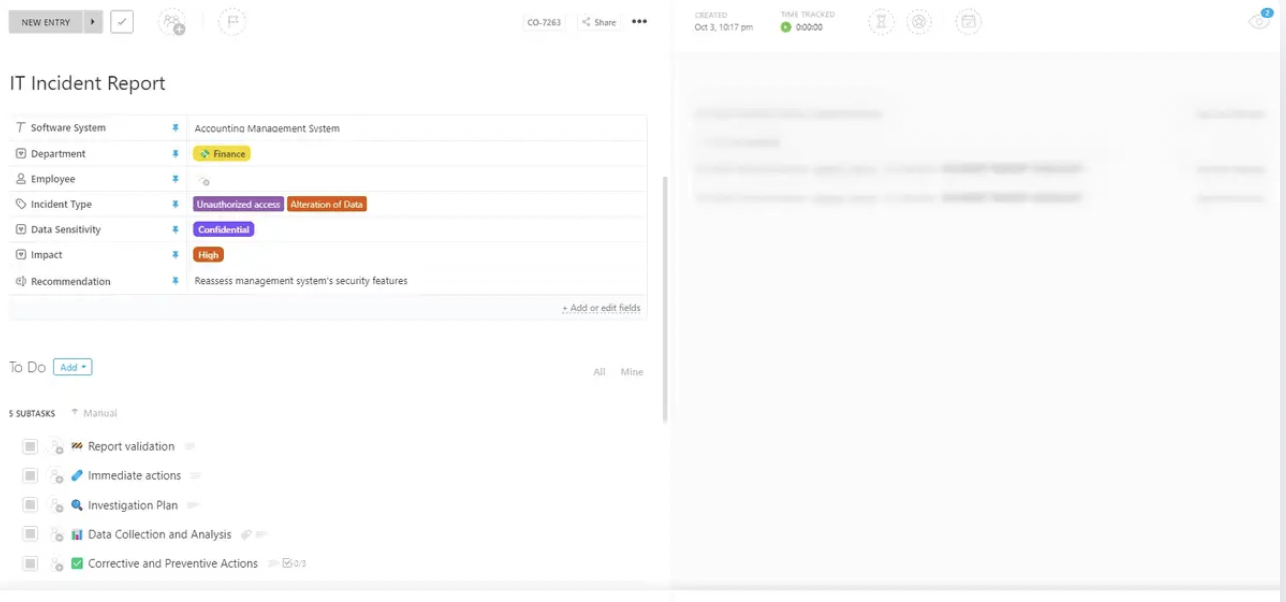1286x602 pixels.
Task: Open the Data Collection and Analysis subtask
Action: (x=159, y=534)
